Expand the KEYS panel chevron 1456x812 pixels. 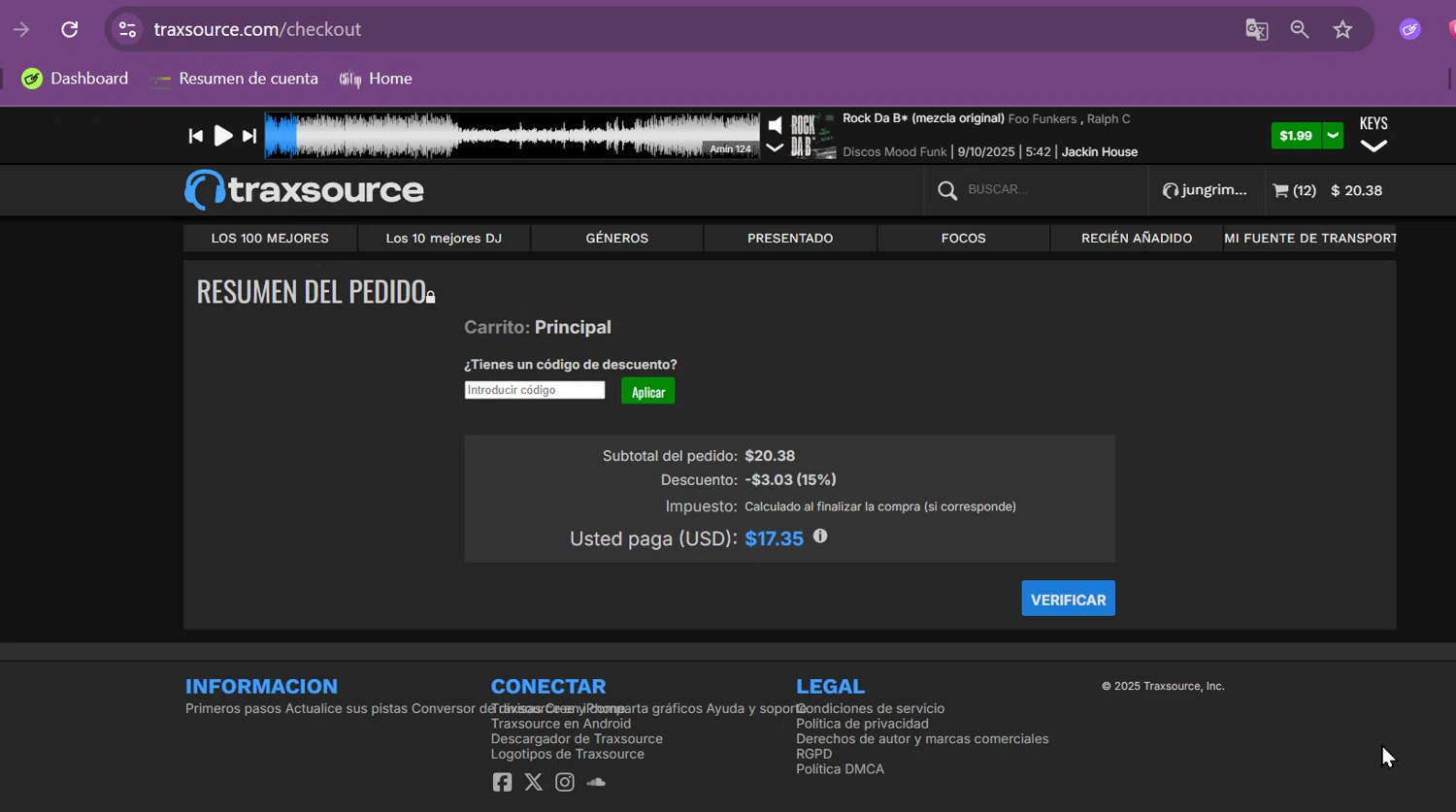[x=1373, y=146]
